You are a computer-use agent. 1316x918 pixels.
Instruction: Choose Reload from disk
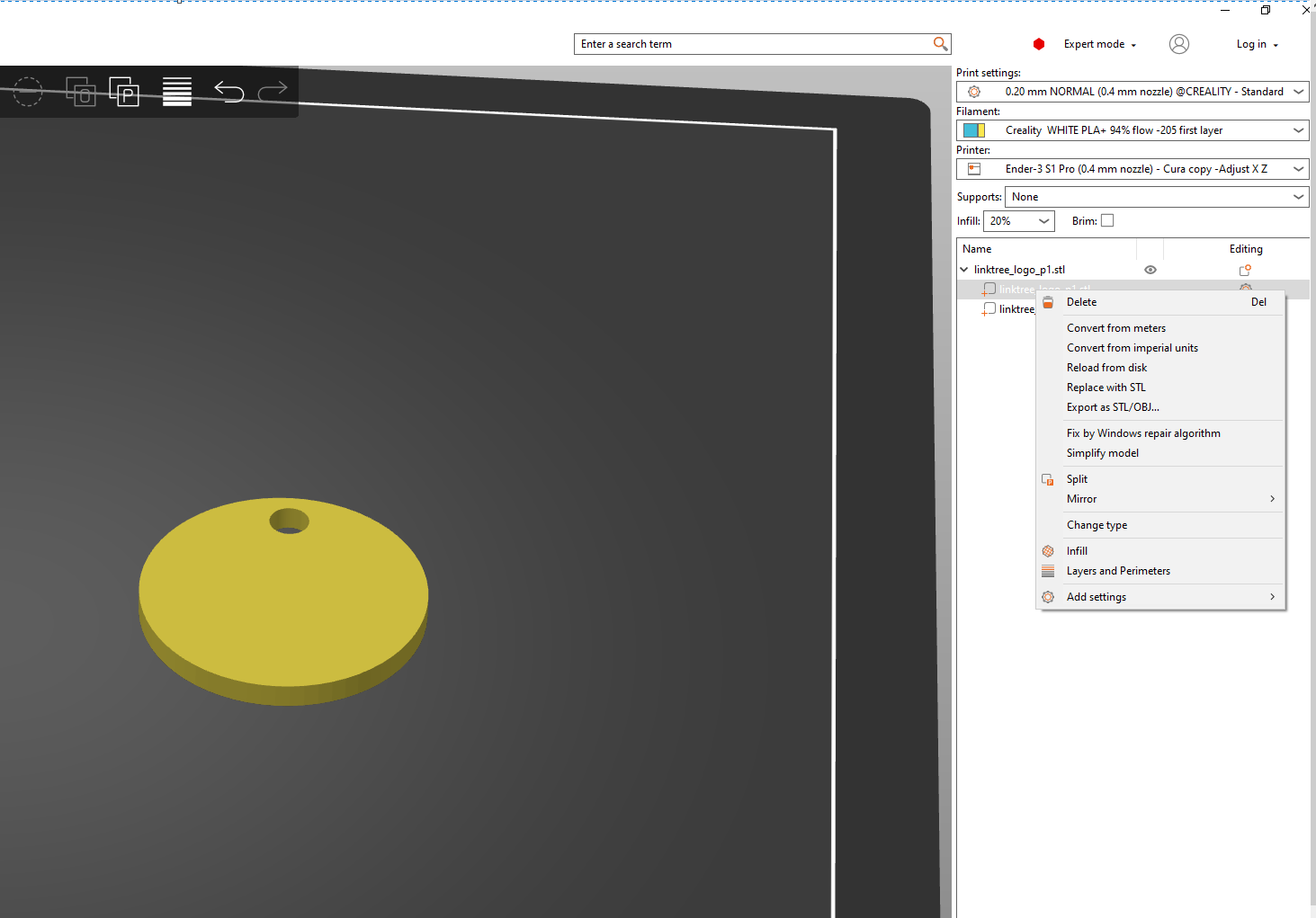click(x=1160, y=368)
